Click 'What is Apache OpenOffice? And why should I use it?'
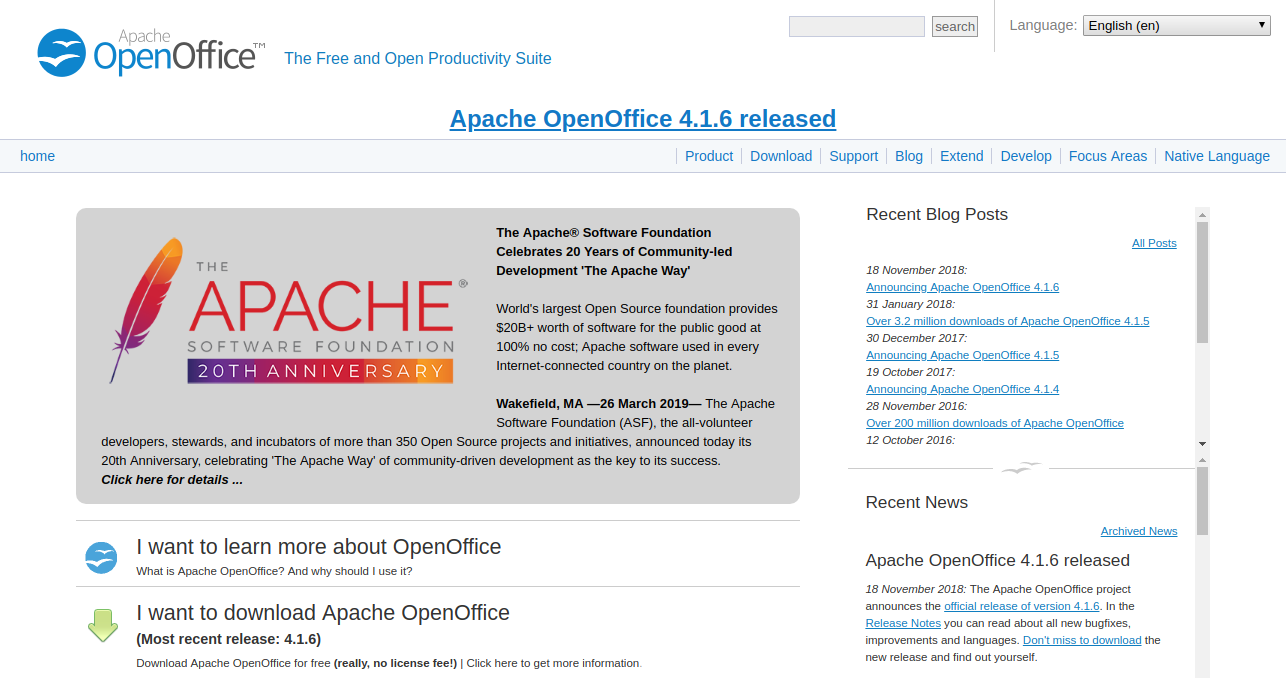 275,571
